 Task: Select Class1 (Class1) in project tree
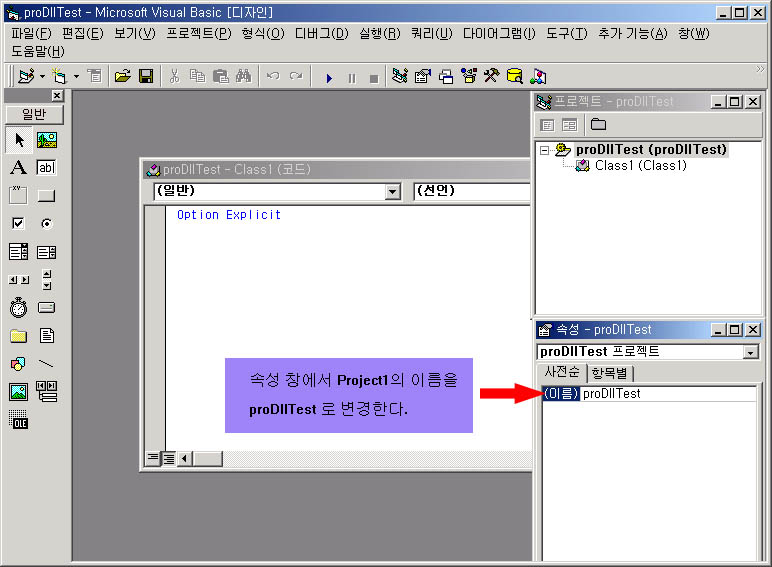[640, 166]
